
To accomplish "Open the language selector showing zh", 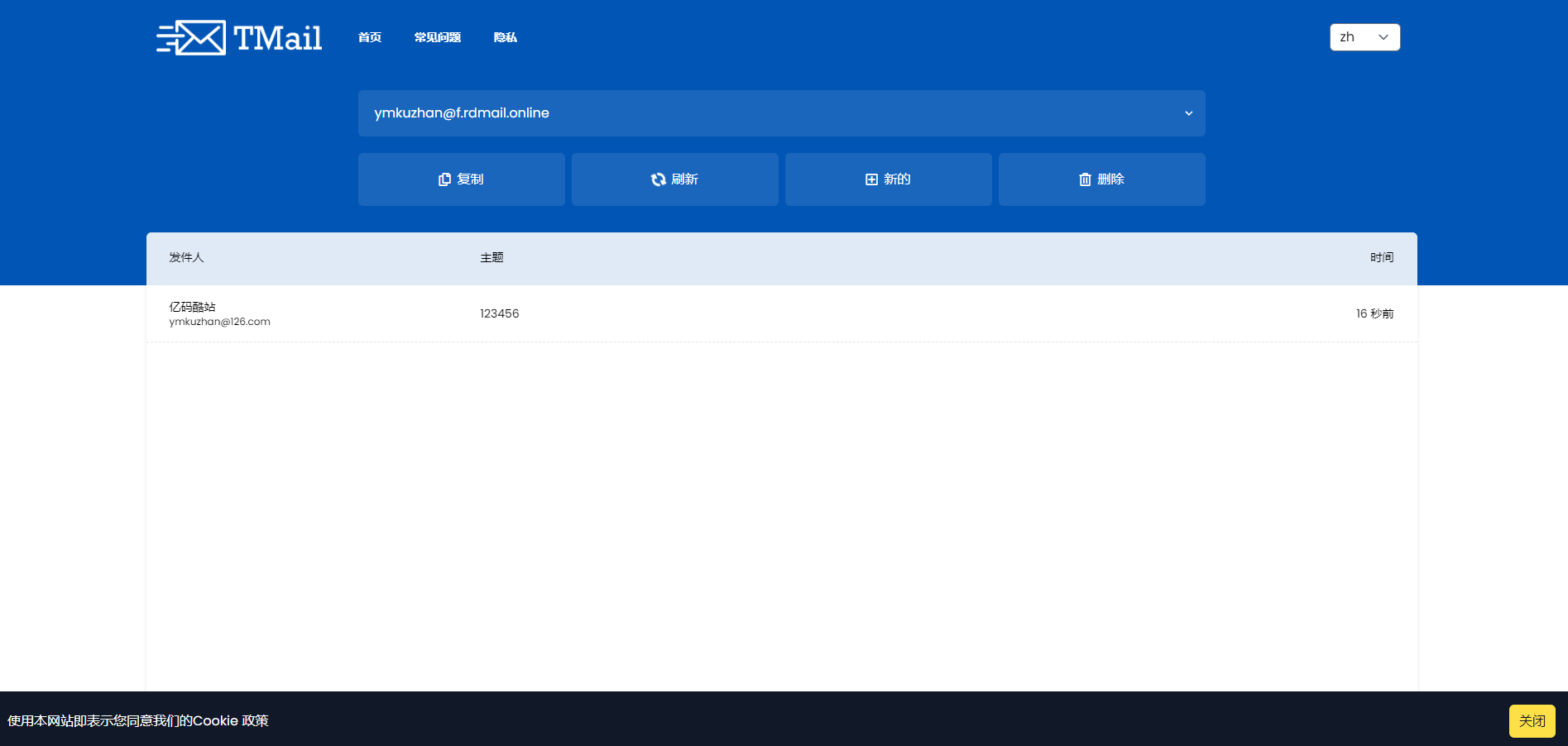I will 1364,36.
